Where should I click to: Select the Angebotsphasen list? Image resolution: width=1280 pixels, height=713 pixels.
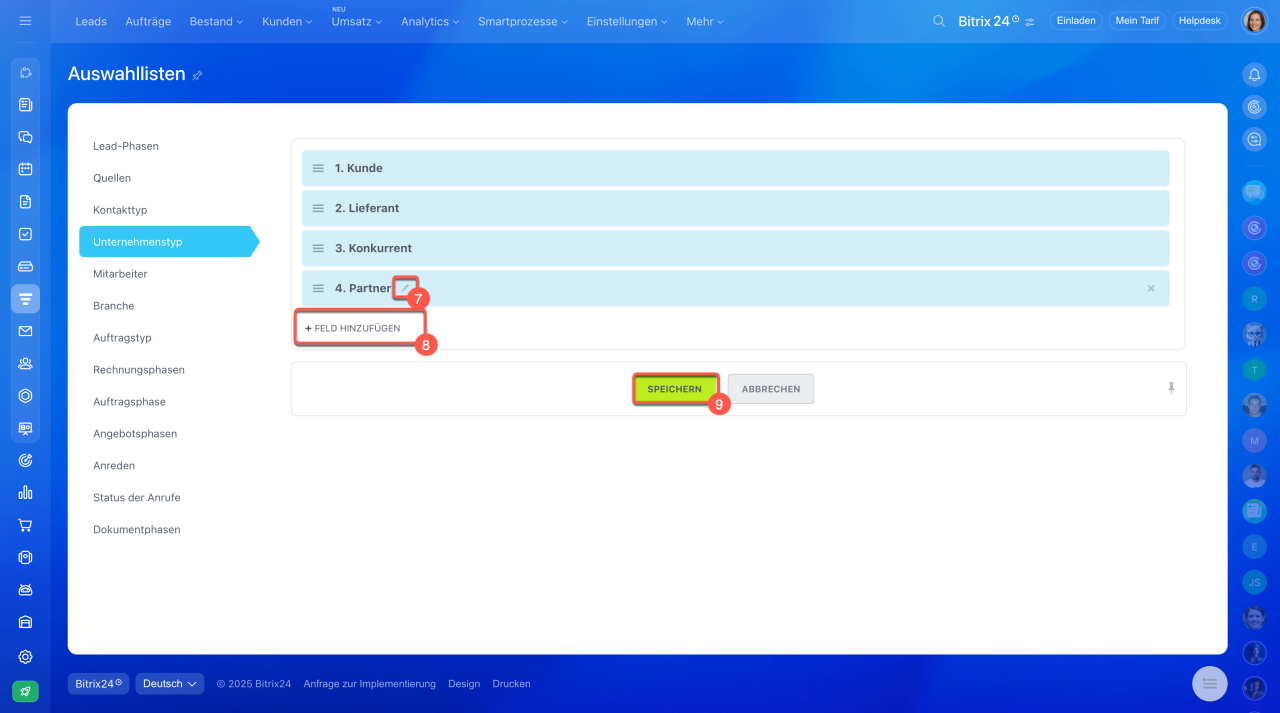(135, 434)
